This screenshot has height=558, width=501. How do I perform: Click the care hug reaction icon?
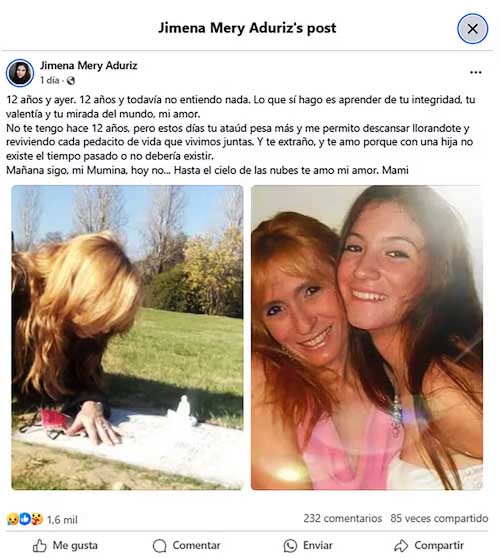click(36, 519)
